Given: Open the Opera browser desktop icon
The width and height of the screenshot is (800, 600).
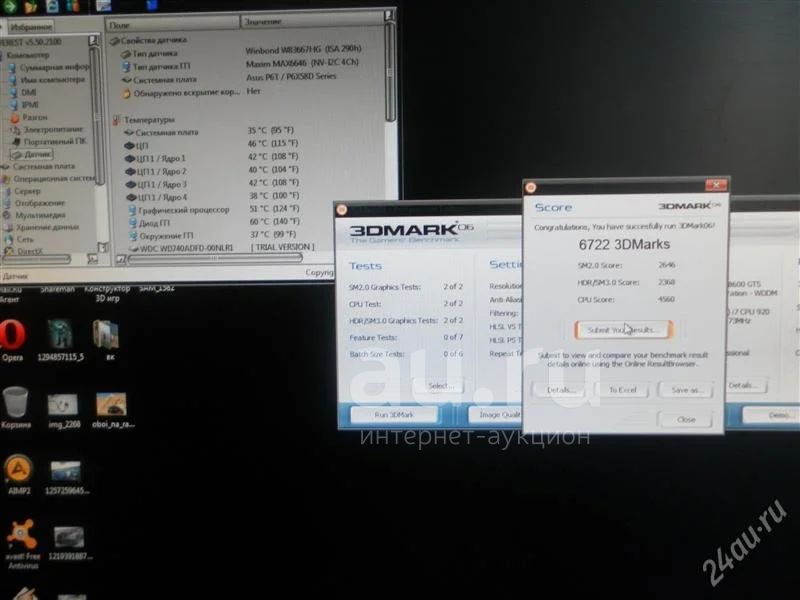Looking at the screenshot, I should click(x=12, y=341).
